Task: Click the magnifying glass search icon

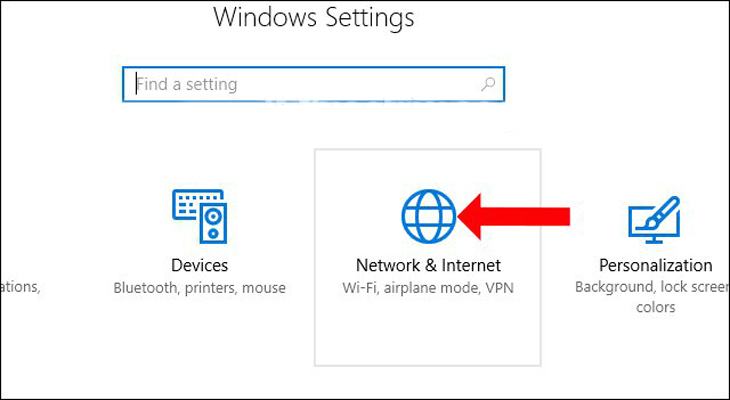Action: pyautogui.click(x=487, y=84)
